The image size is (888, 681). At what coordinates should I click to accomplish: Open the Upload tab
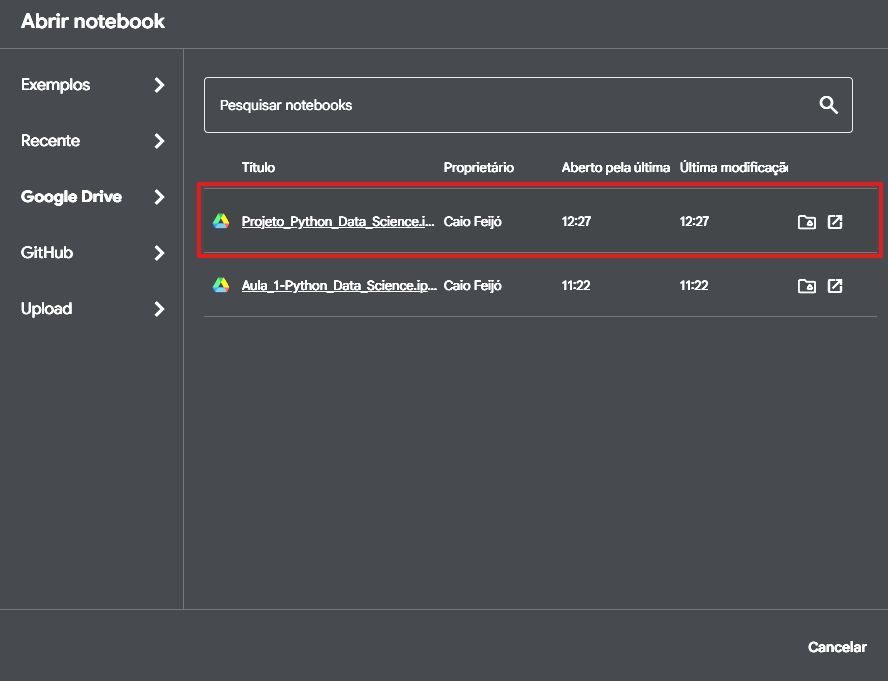point(46,309)
